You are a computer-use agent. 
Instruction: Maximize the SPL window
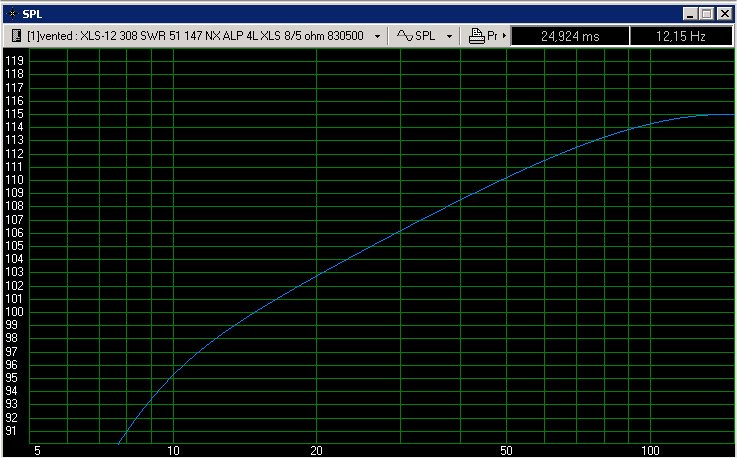coord(706,14)
